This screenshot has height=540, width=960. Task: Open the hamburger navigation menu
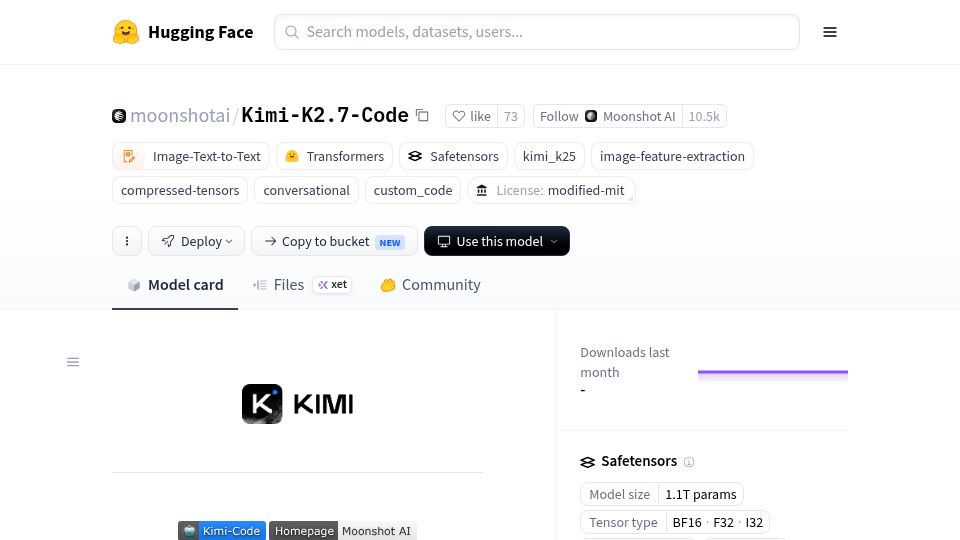click(830, 32)
